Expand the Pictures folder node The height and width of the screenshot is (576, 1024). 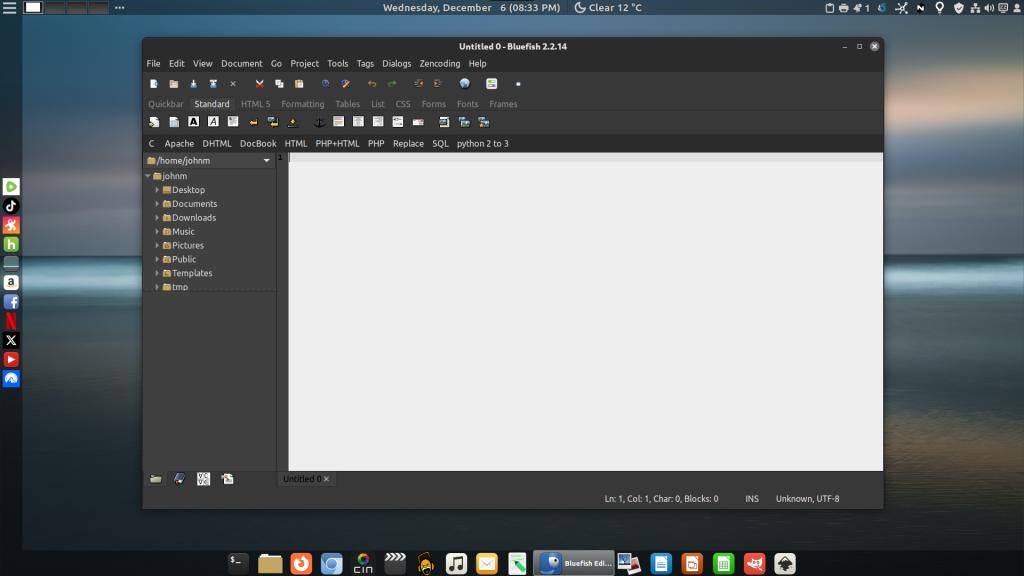(x=157, y=246)
